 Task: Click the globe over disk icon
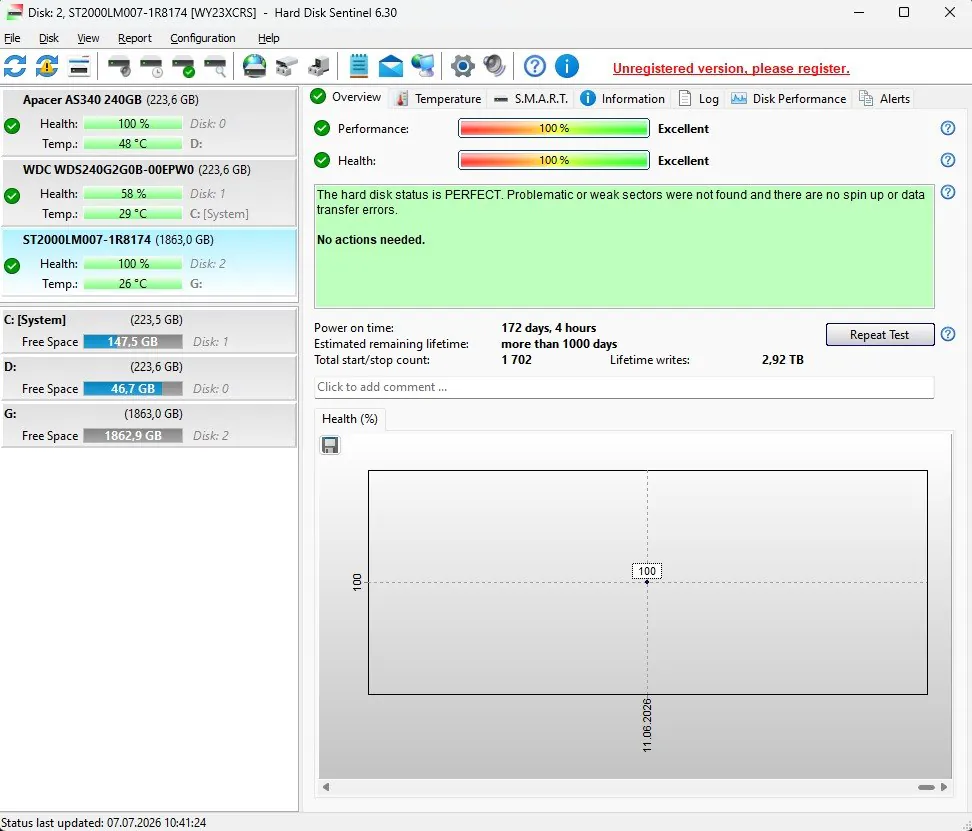pyautogui.click(x=254, y=66)
